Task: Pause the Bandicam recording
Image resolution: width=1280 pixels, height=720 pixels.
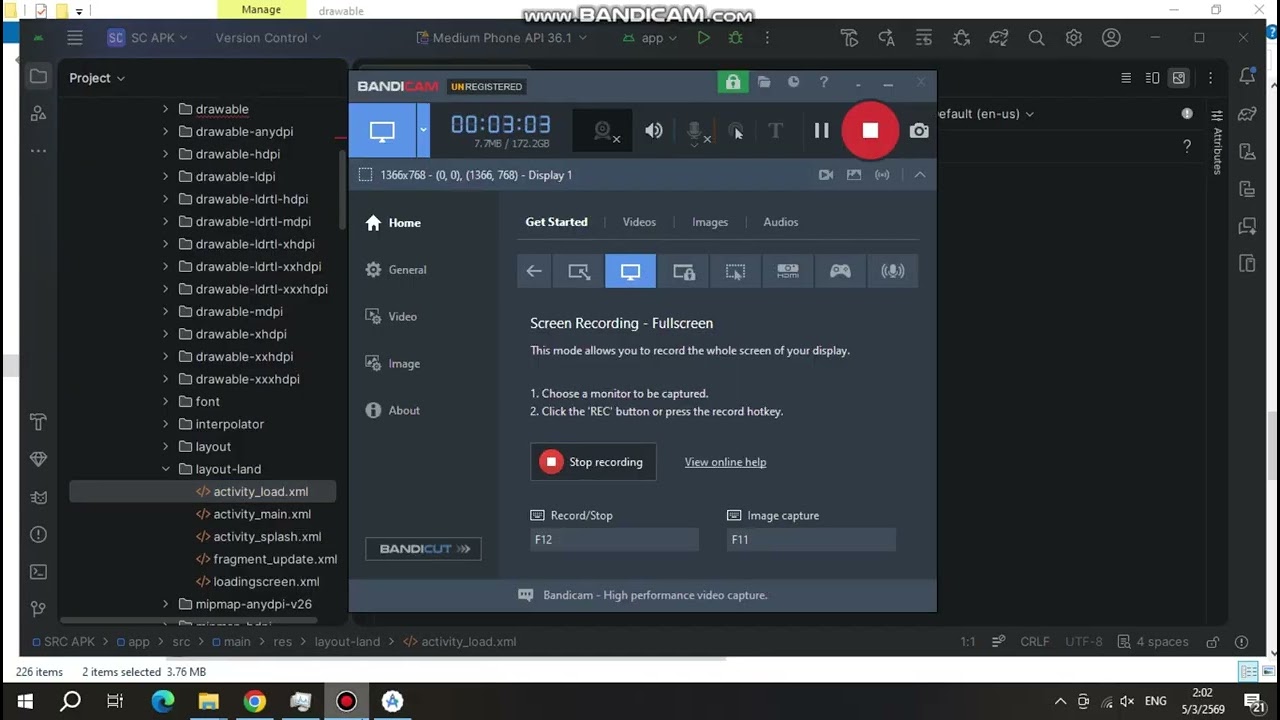Action: click(x=821, y=130)
